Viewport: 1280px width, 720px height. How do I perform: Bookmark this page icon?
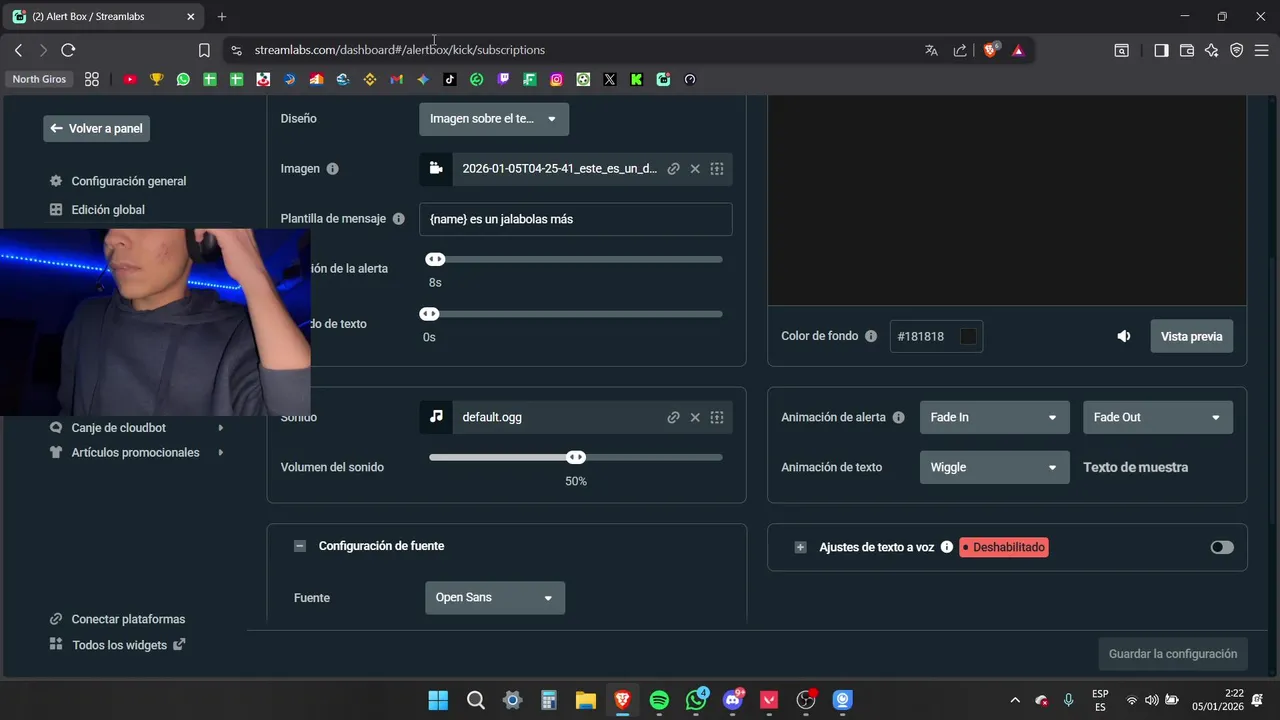pos(204,50)
